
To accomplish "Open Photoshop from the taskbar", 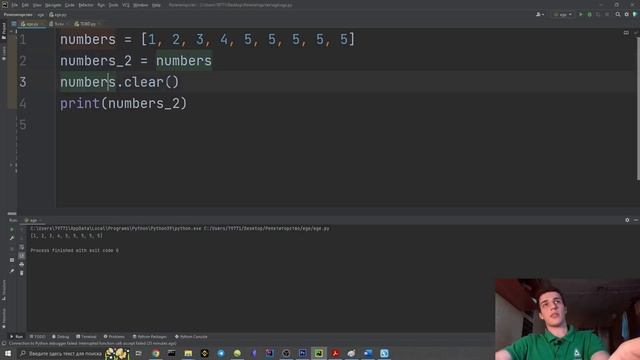I will [x=302, y=353].
